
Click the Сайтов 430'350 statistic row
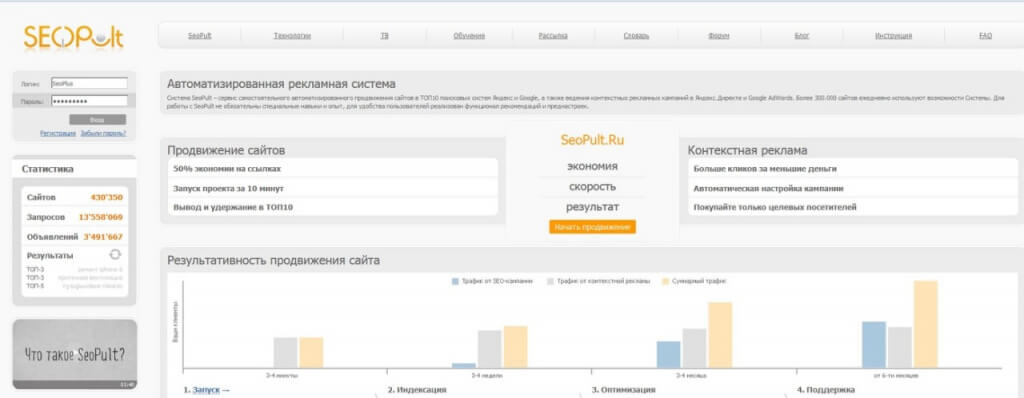(x=74, y=197)
